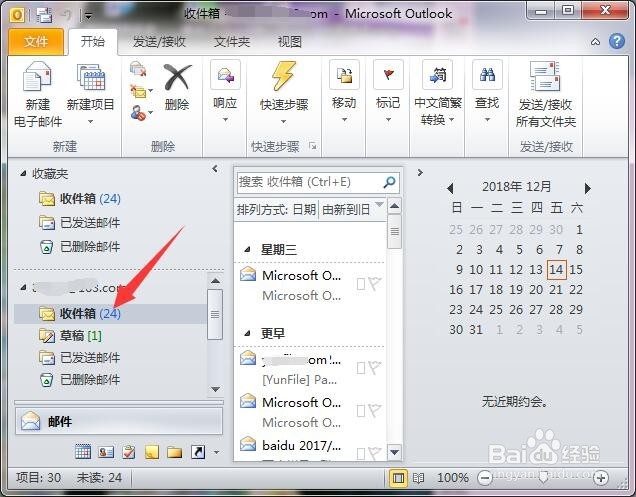Open the 响应 dropdown arrow

pyautogui.click(x=226, y=120)
